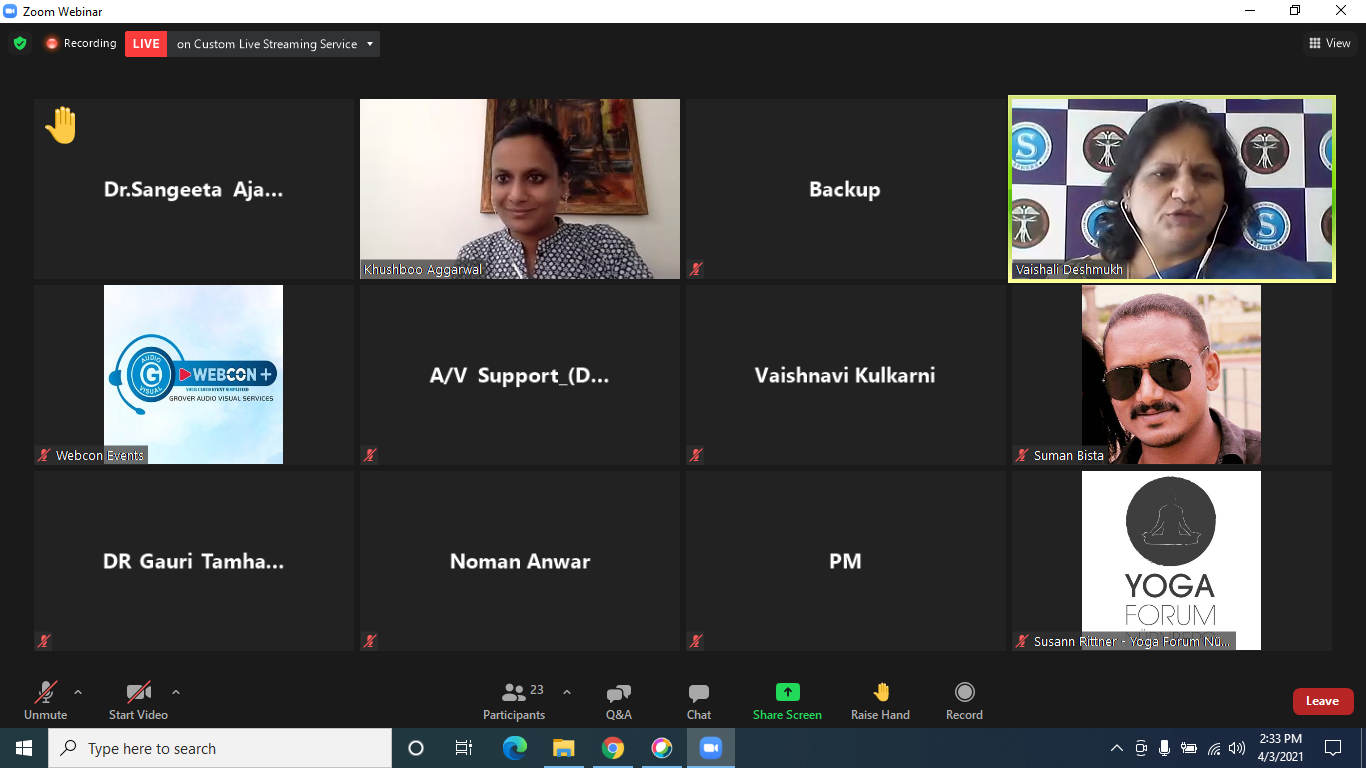Screen dimensions: 1366x768
Task: Expand video options arrow beside Start Video
Action: point(176,692)
